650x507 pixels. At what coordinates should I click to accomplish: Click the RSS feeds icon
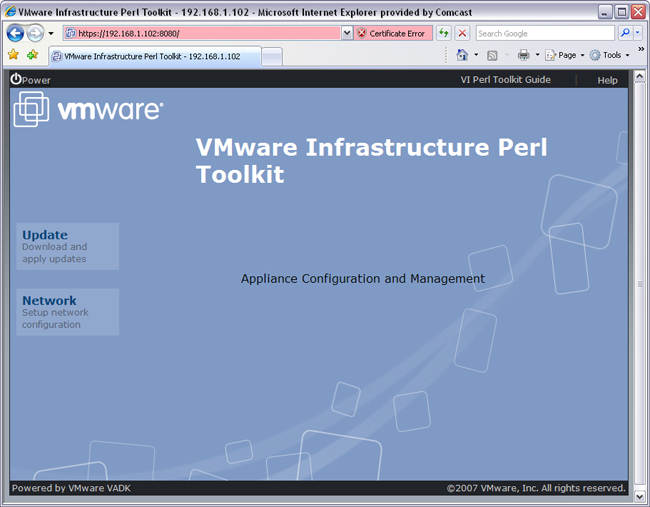[x=493, y=55]
